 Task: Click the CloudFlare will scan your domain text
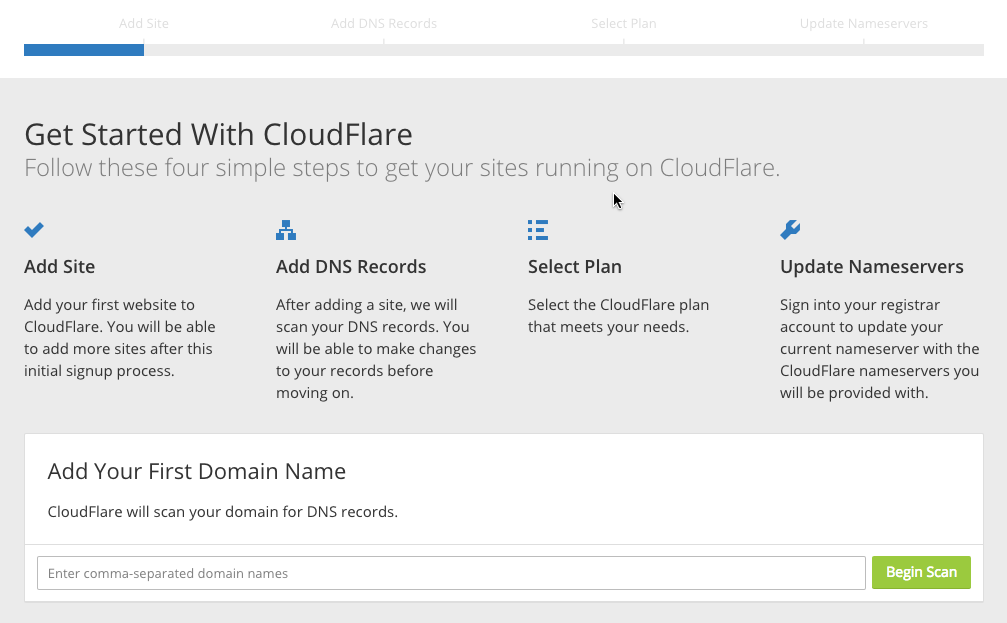click(x=223, y=512)
